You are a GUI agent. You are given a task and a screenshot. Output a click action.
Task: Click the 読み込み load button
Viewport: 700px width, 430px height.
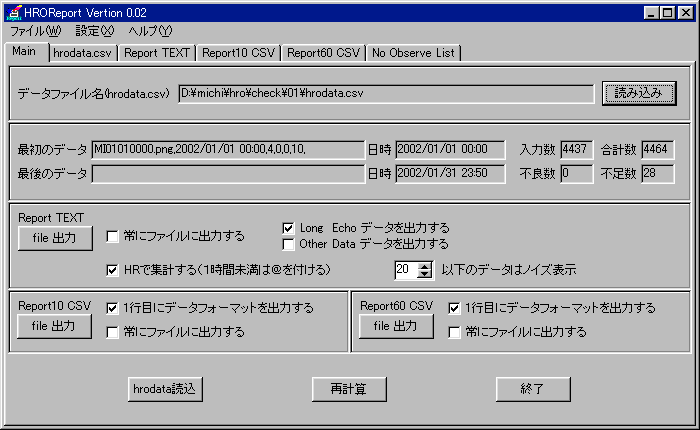639,93
